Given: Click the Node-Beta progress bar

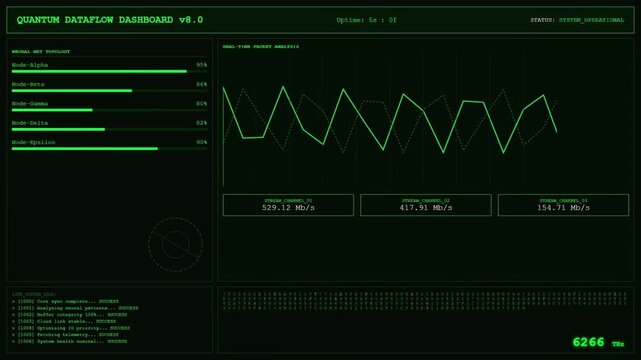Looking at the screenshot, I should click(x=109, y=91).
